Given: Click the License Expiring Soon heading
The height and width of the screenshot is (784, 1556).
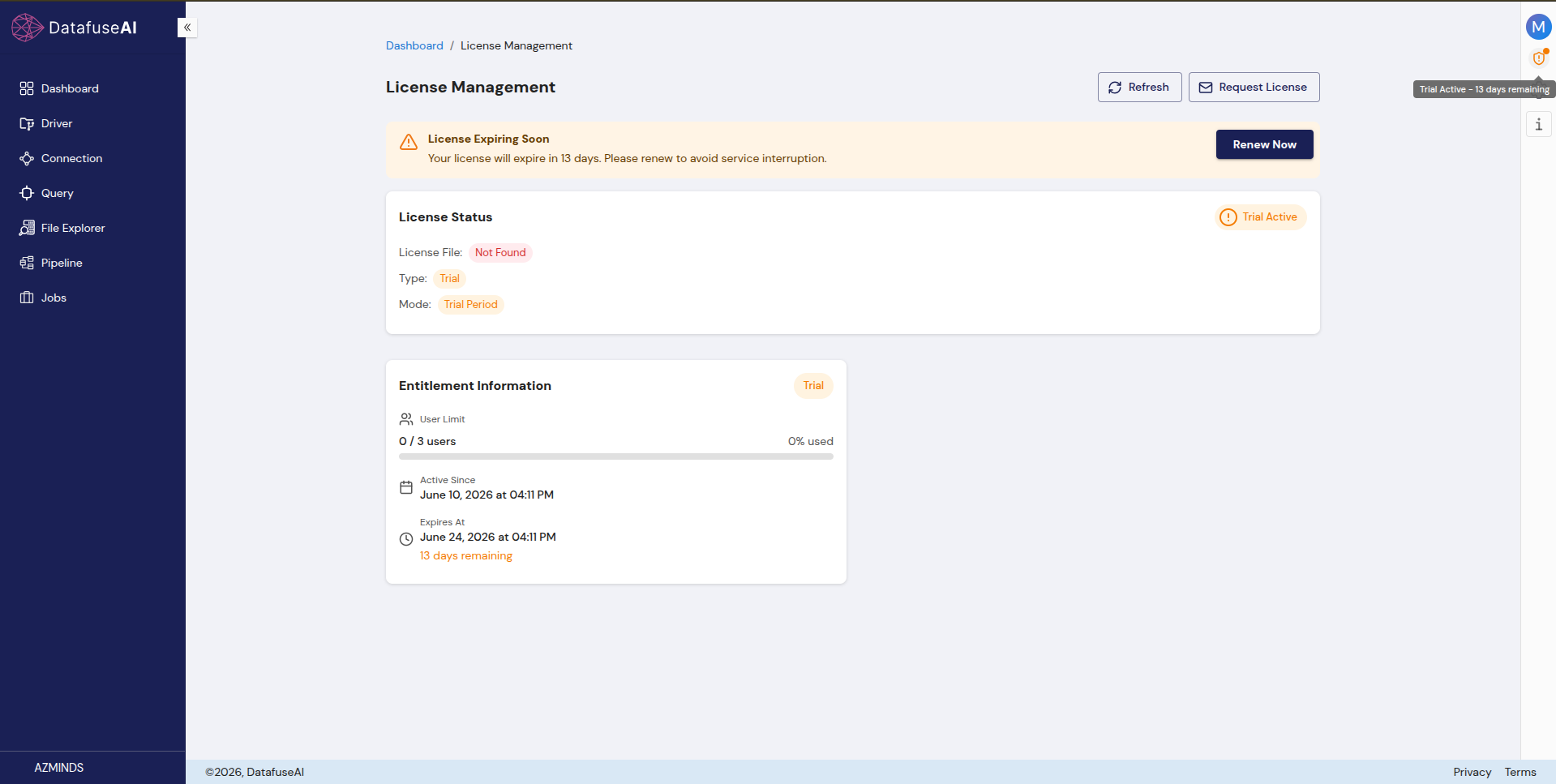Looking at the screenshot, I should coord(489,139).
